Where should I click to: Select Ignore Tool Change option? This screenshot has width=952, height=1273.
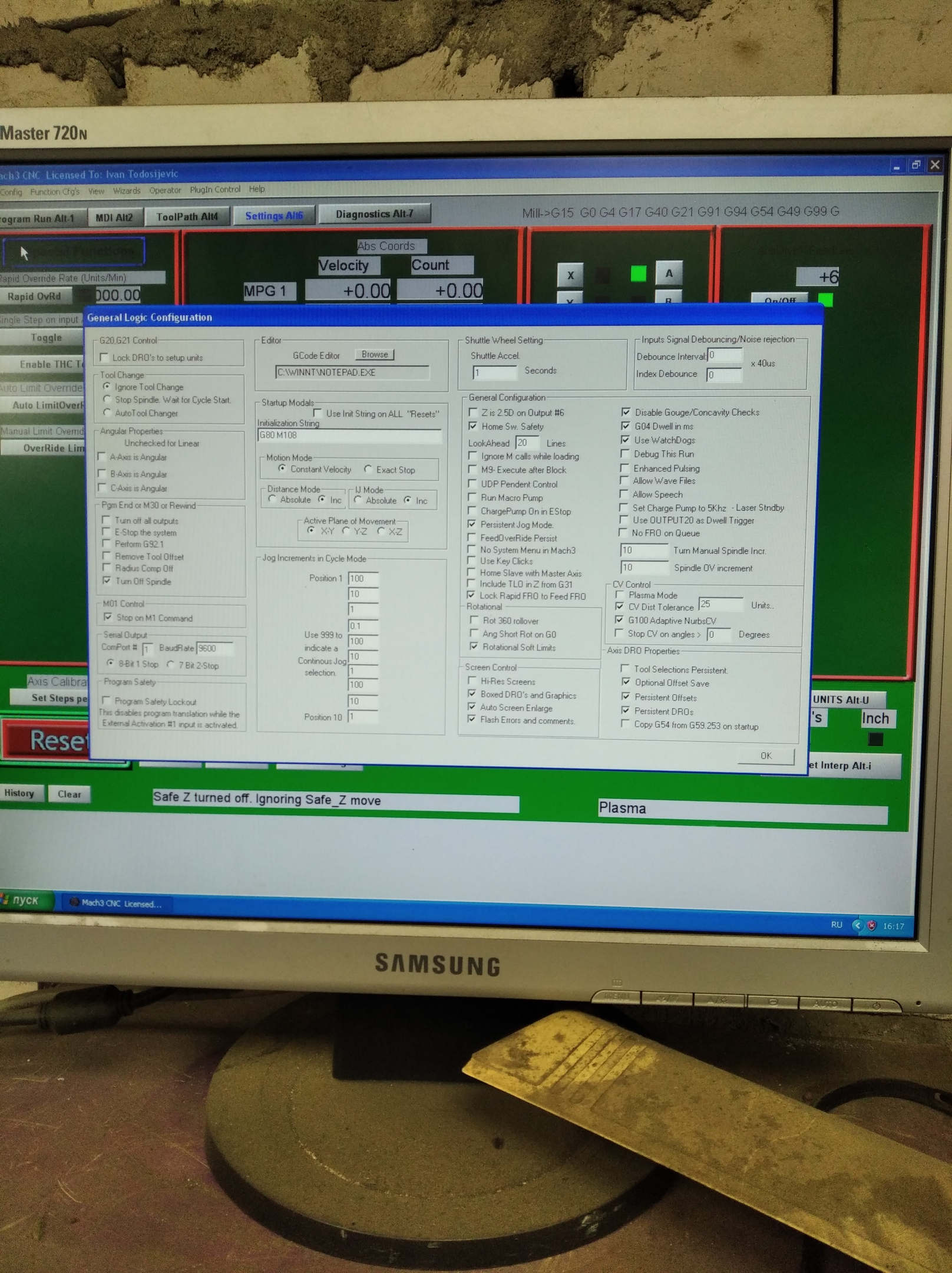click(x=107, y=387)
